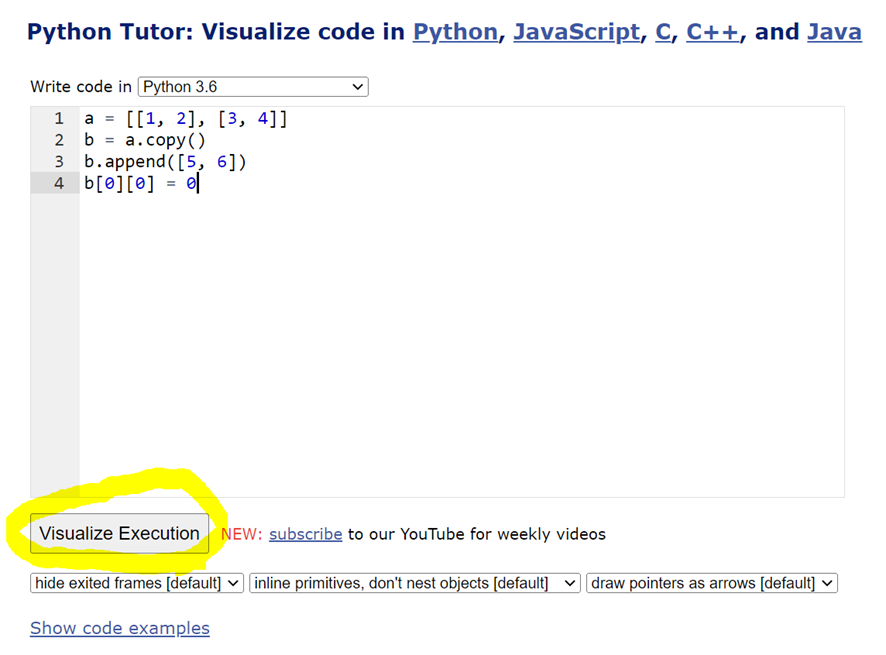Select highlighted line number 4 in gutter
This screenshot has height=655, width=886.
tap(59, 183)
